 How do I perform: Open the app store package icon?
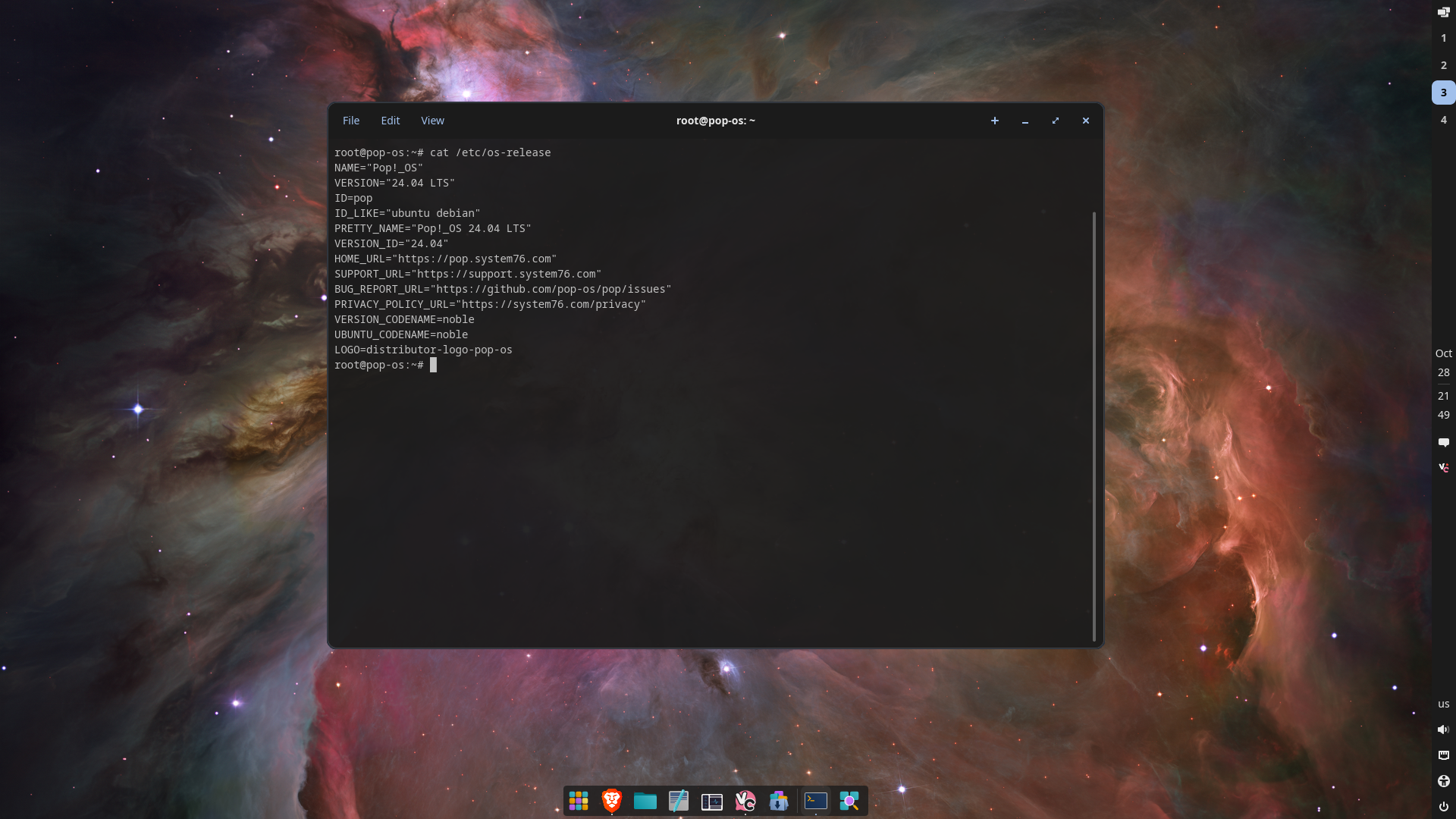tap(779, 801)
